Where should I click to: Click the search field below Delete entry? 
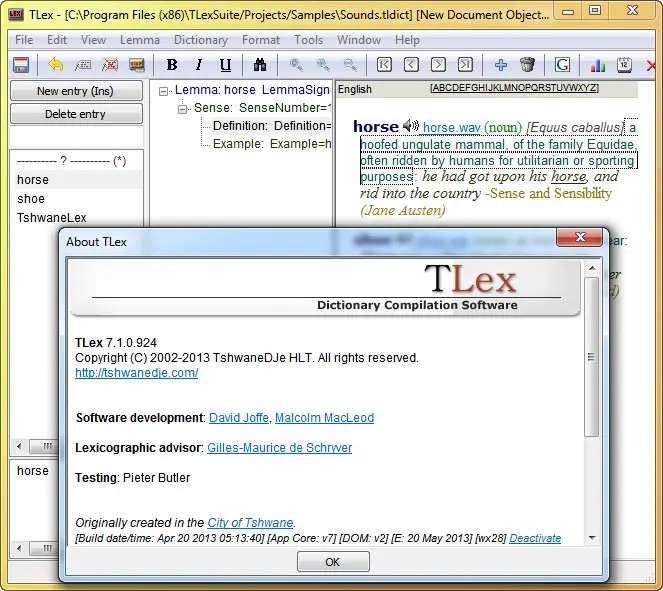(76, 137)
